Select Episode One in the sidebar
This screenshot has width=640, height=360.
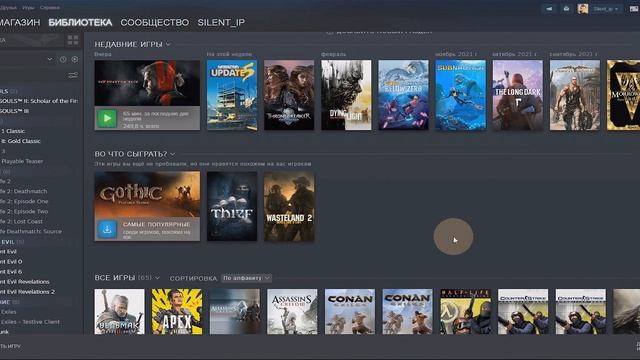tap(24, 202)
